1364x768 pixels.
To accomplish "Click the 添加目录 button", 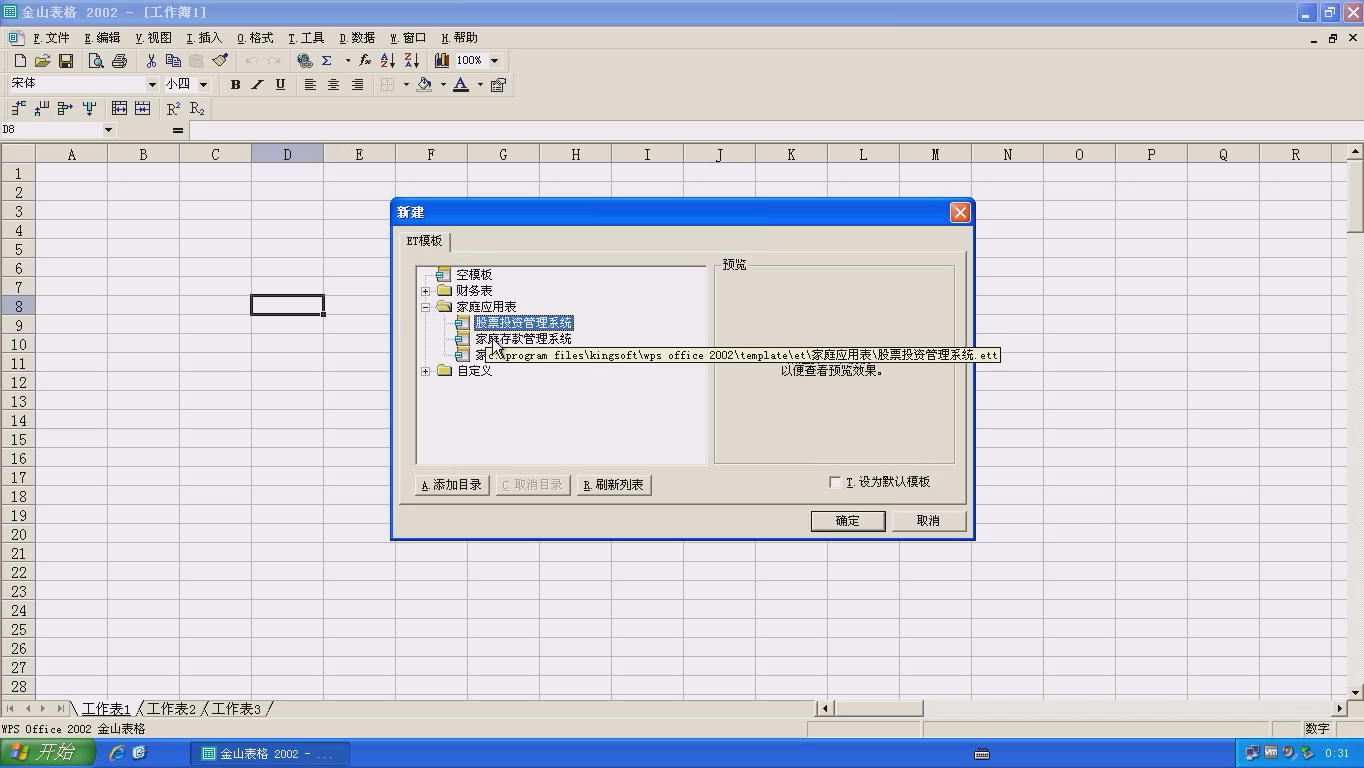I will click(x=452, y=485).
